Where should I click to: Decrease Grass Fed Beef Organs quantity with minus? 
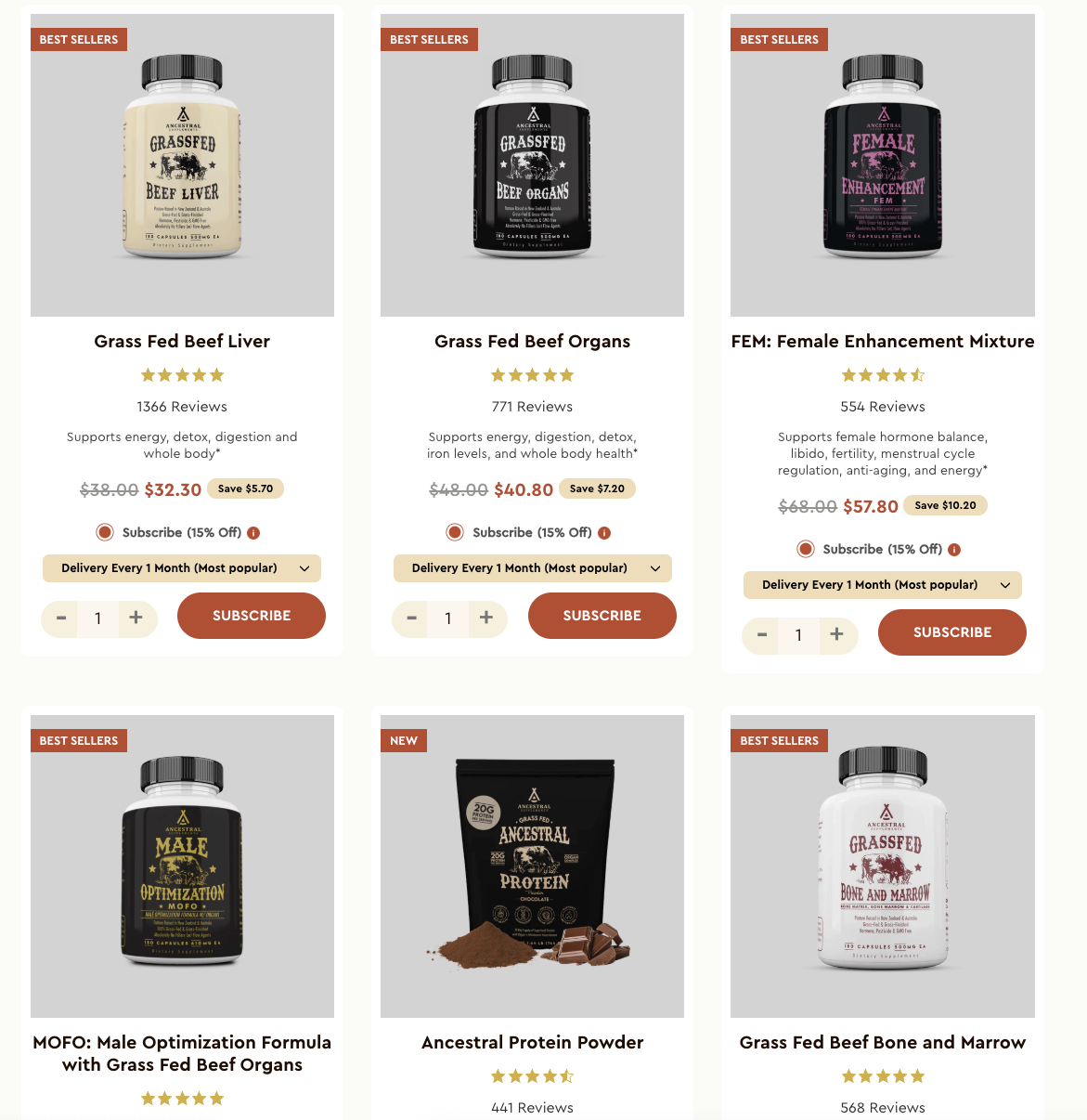click(411, 618)
